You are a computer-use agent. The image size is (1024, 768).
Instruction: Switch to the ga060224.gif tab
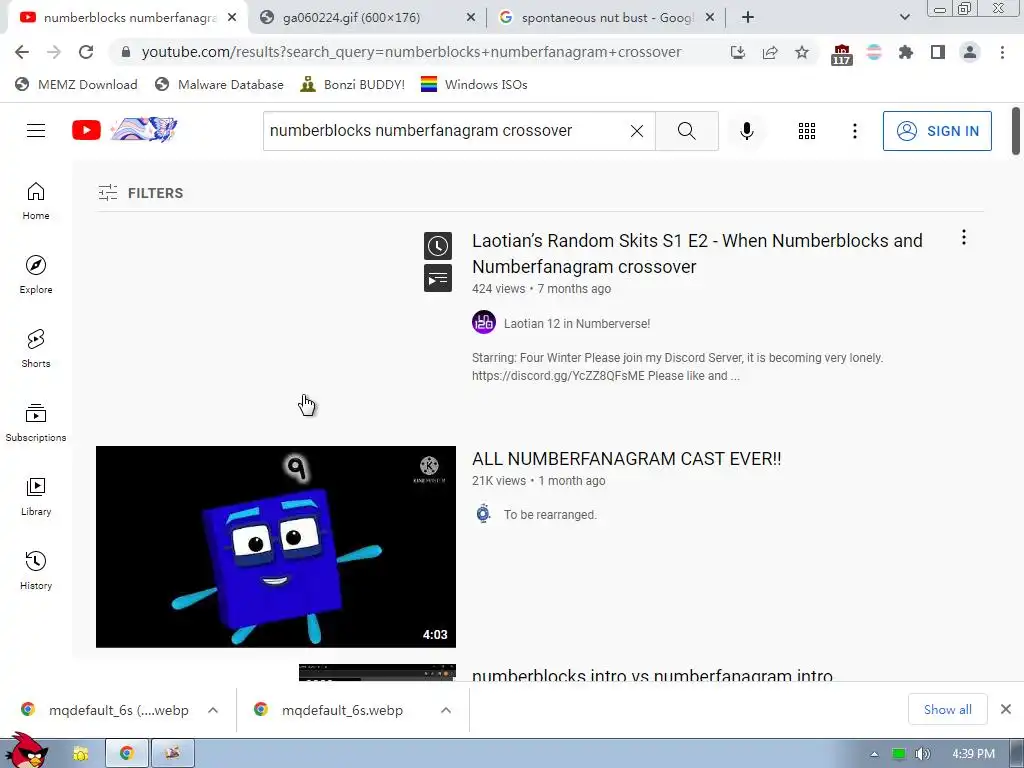click(x=351, y=18)
